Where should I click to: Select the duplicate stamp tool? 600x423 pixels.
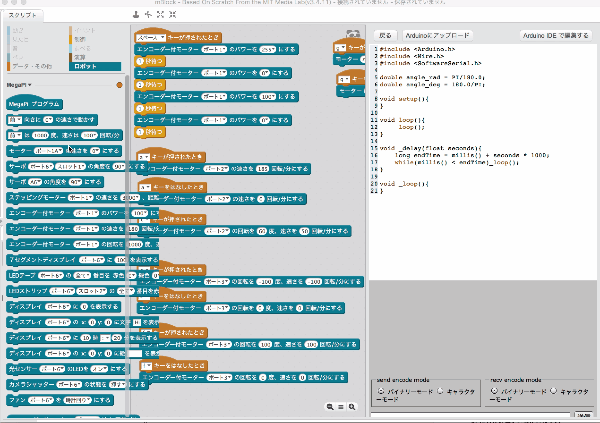pos(136,15)
